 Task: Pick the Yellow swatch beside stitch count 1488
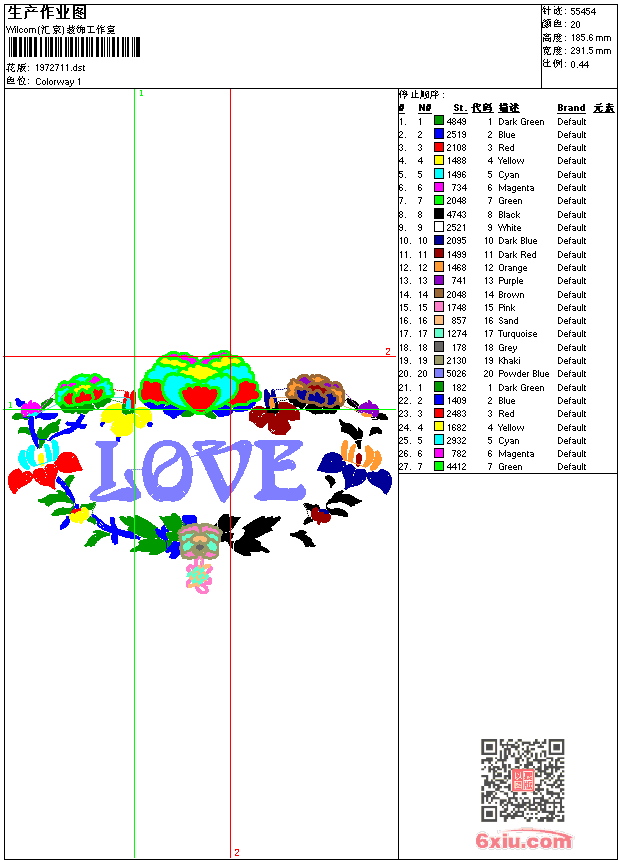point(439,160)
